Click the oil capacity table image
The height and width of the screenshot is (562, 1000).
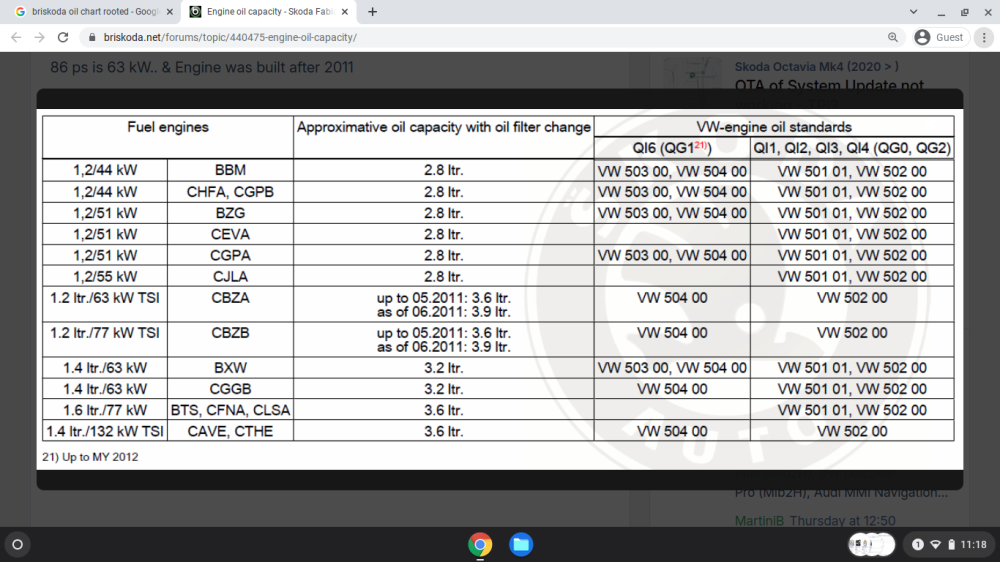coord(499,289)
